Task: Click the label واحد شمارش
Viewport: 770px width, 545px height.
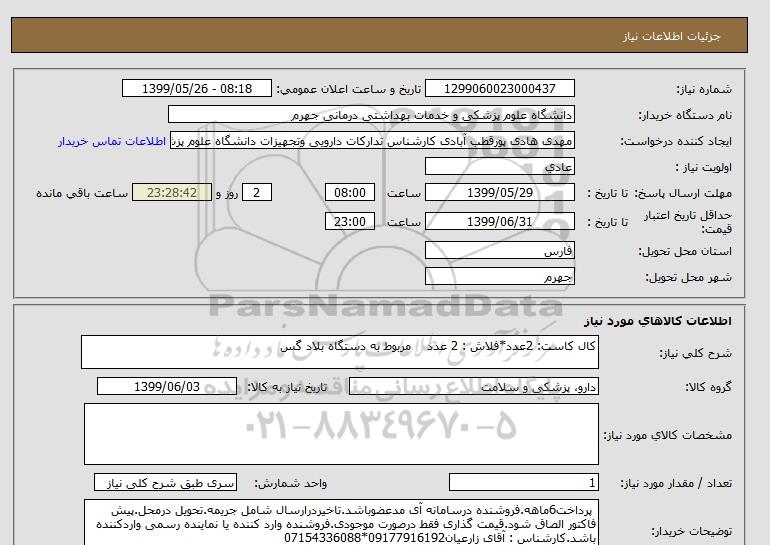Action: point(290,484)
